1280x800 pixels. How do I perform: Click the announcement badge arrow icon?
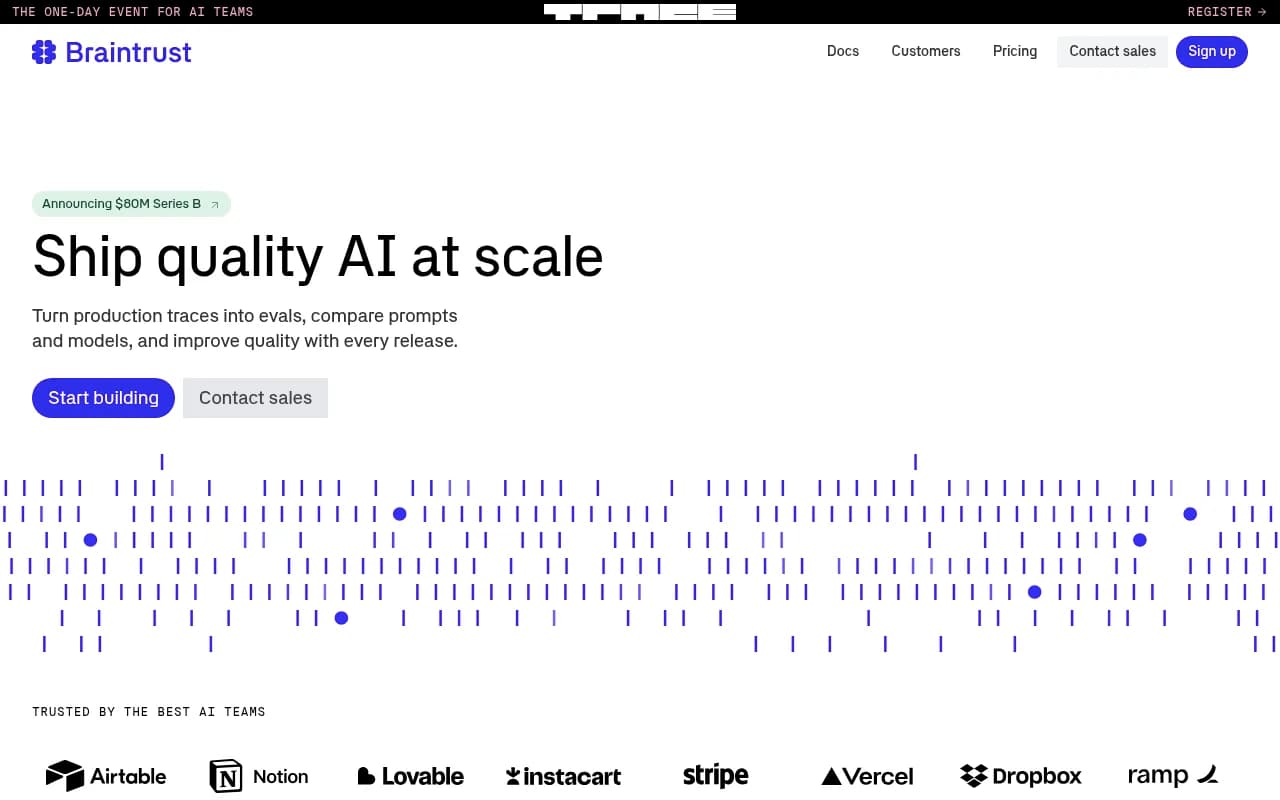coord(215,204)
